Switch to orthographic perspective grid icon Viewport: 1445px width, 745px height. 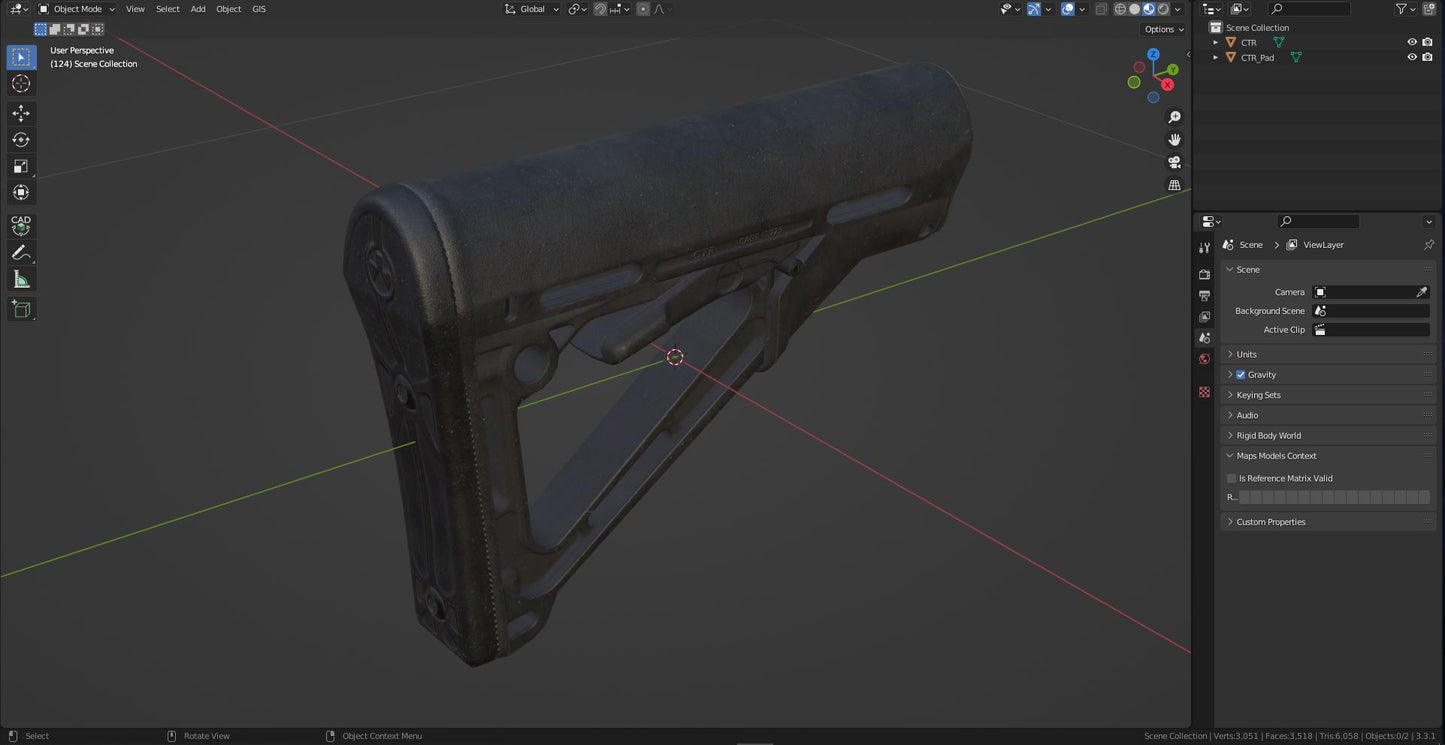pyautogui.click(x=1174, y=185)
